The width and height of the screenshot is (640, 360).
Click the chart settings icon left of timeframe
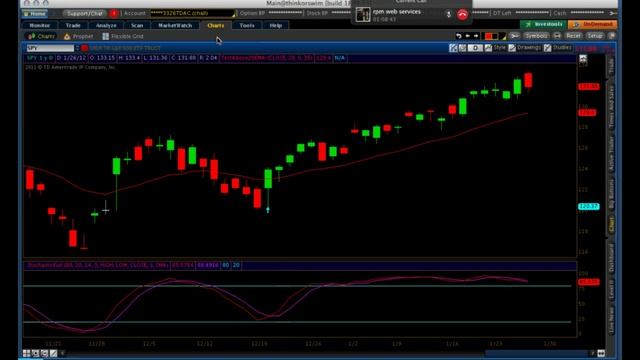pyautogui.click(x=453, y=48)
